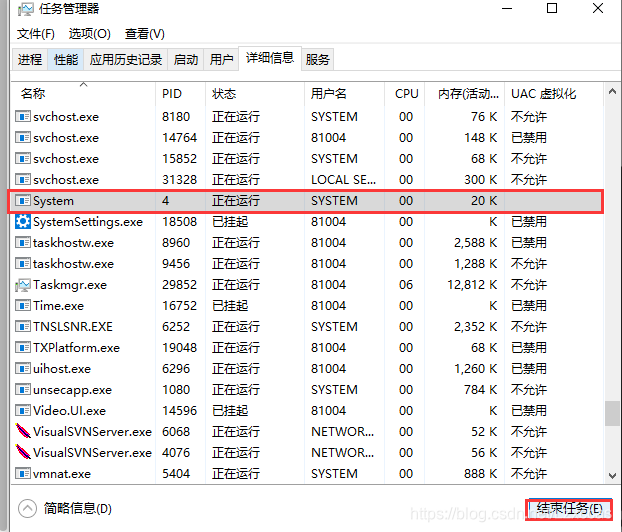
Task: Click the Time.exe process icon
Action: [x=23, y=305]
